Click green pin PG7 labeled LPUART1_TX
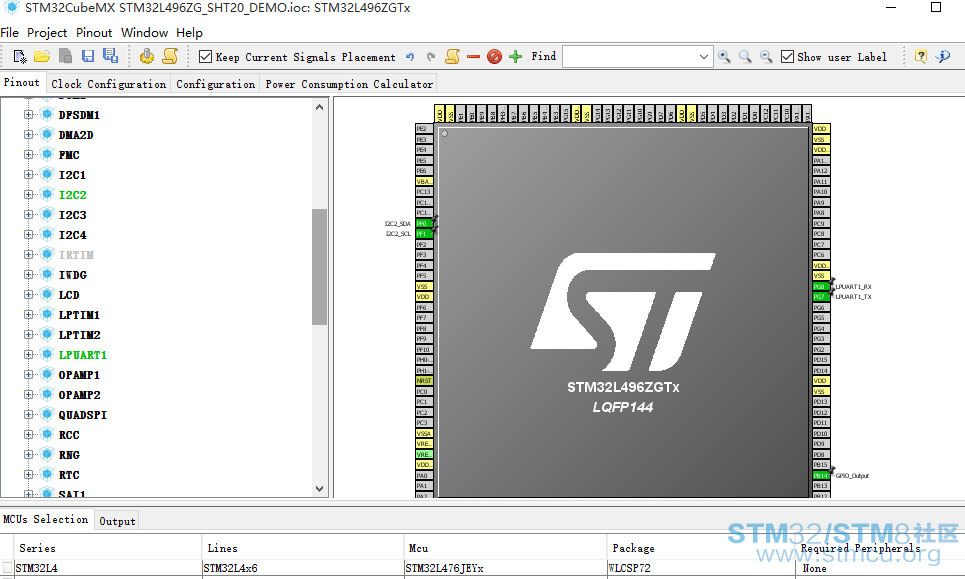The width and height of the screenshot is (965, 579). pyautogui.click(x=821, y=297)
